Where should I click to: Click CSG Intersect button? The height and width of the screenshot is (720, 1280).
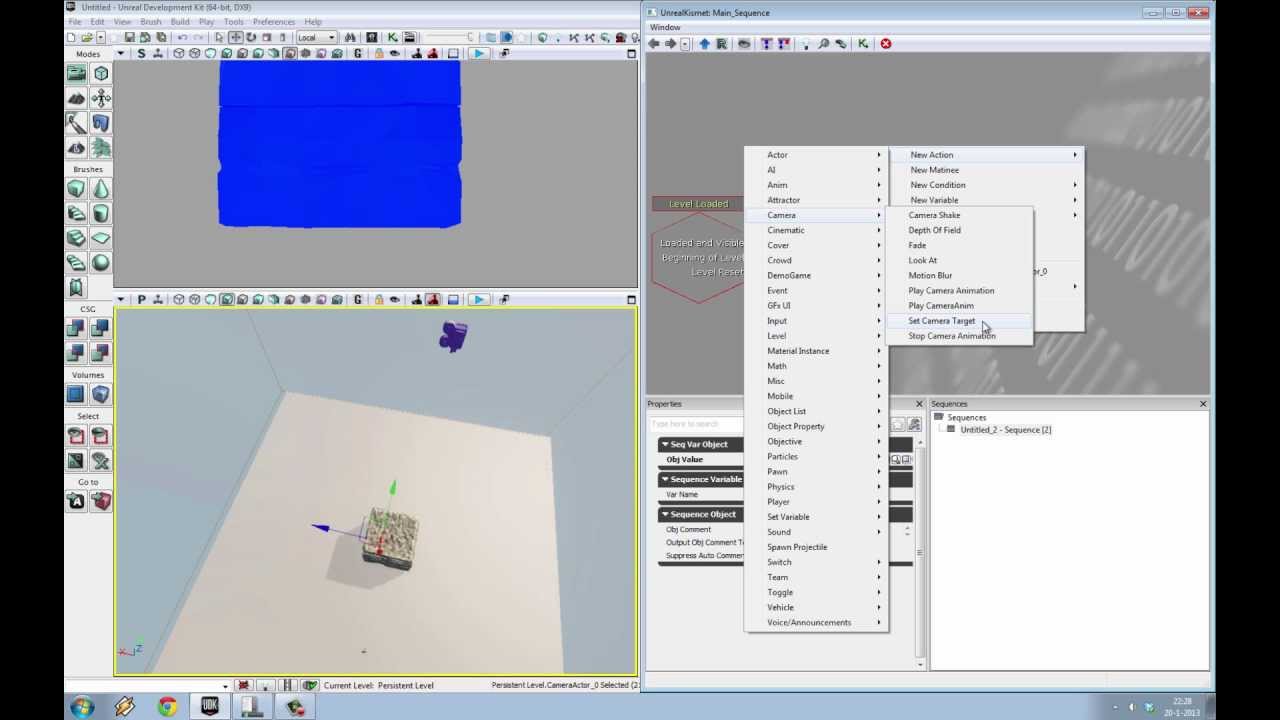76,353
